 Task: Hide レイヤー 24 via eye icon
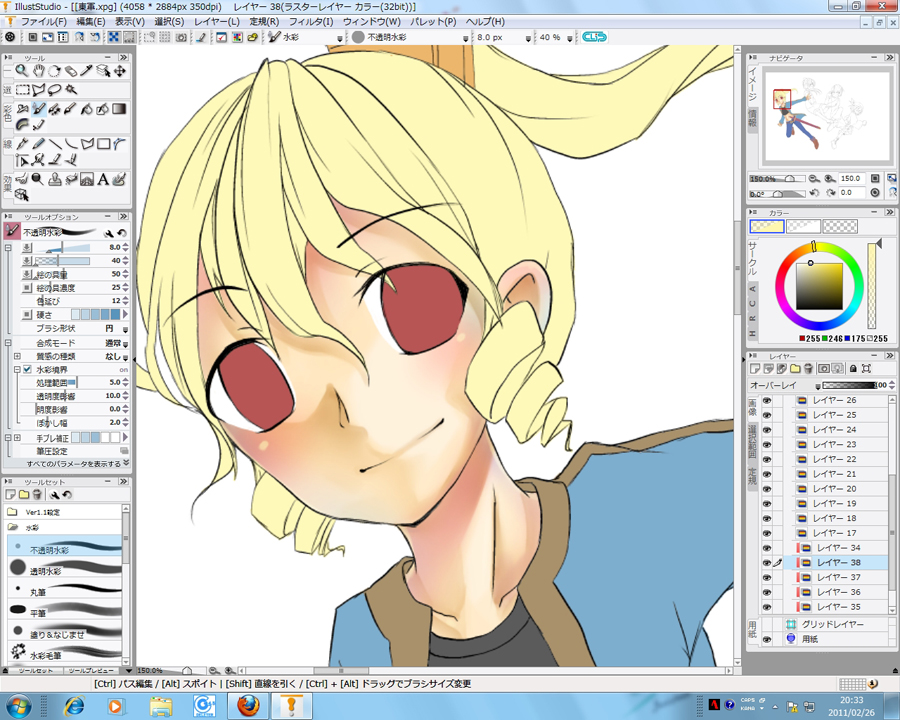767,429
